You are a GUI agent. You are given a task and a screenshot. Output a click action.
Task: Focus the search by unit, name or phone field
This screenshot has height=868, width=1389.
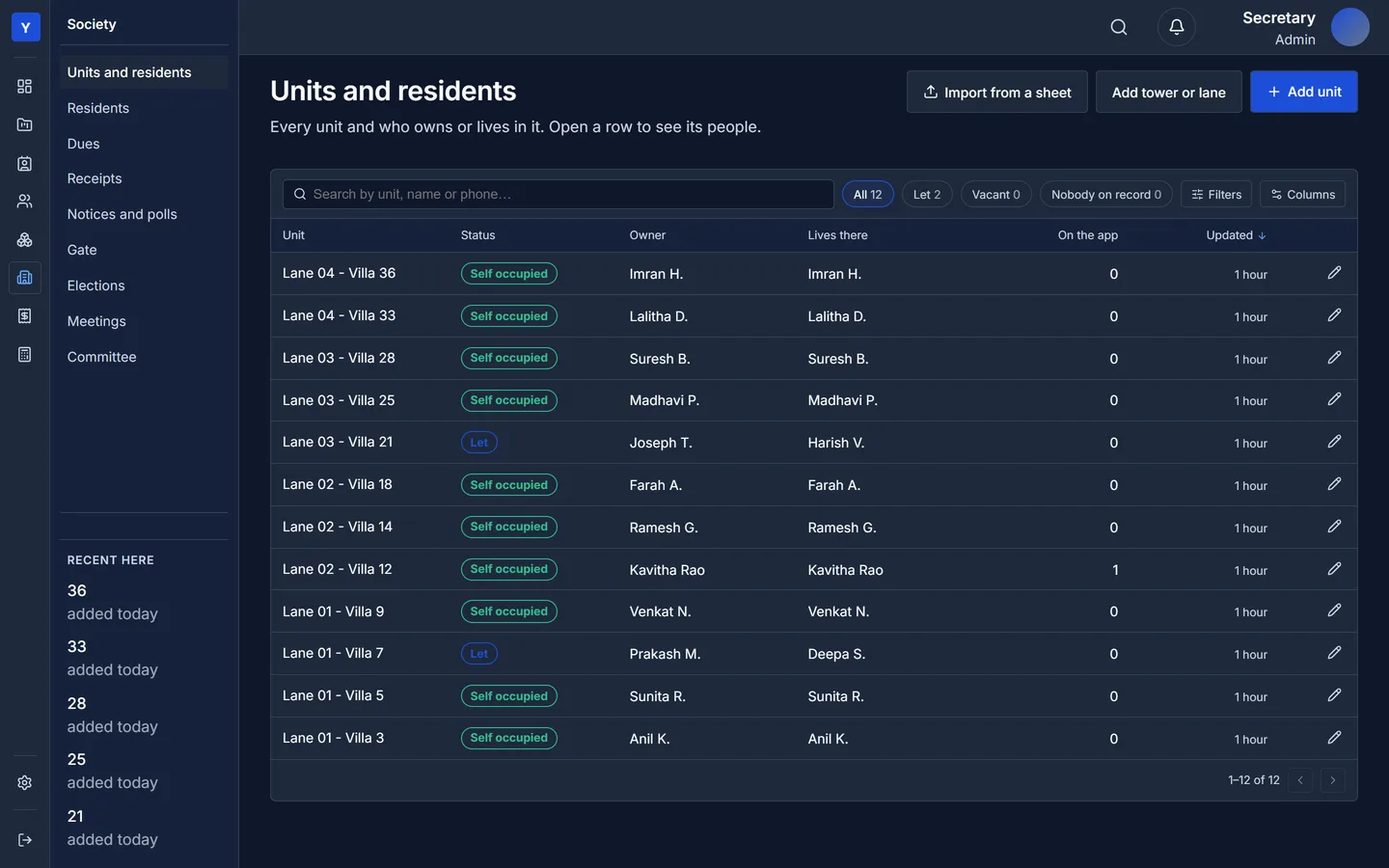tap(558, 194)
